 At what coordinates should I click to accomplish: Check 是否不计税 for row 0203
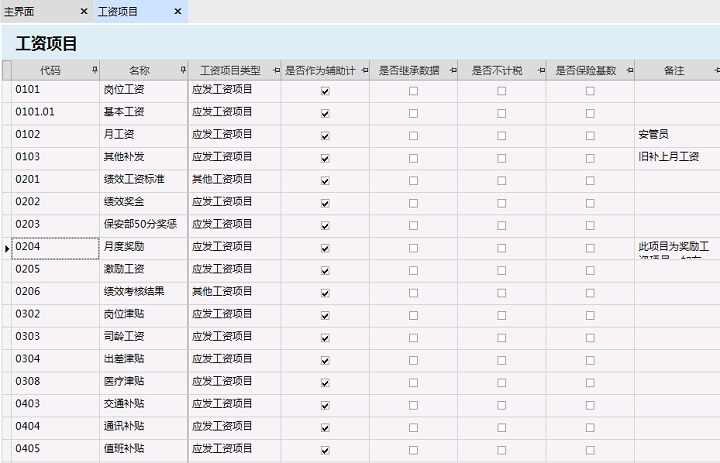click(501, 226)
